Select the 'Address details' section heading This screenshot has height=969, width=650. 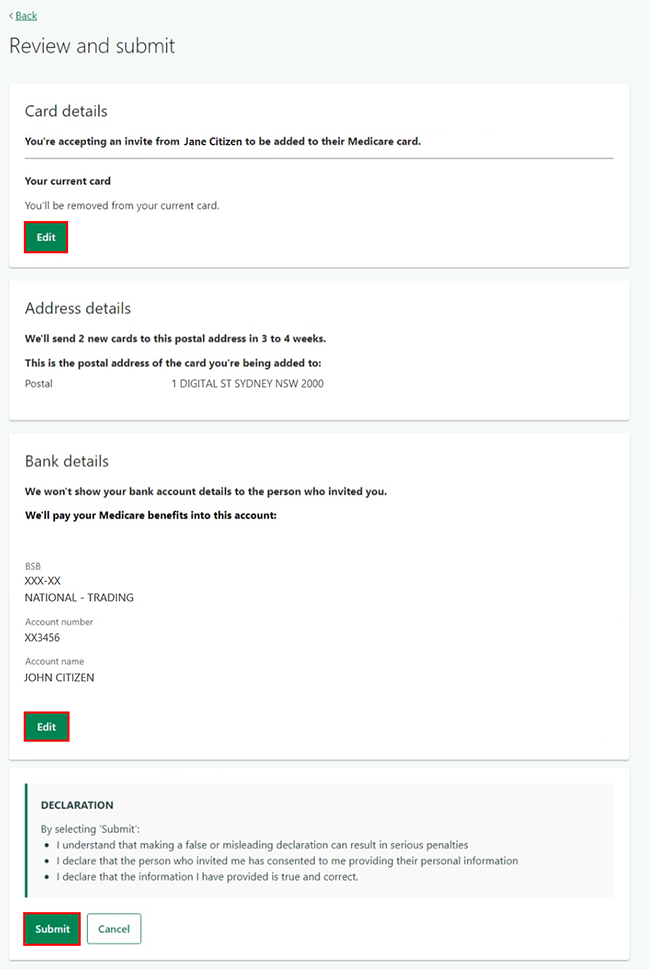click(x=78, y=308)
